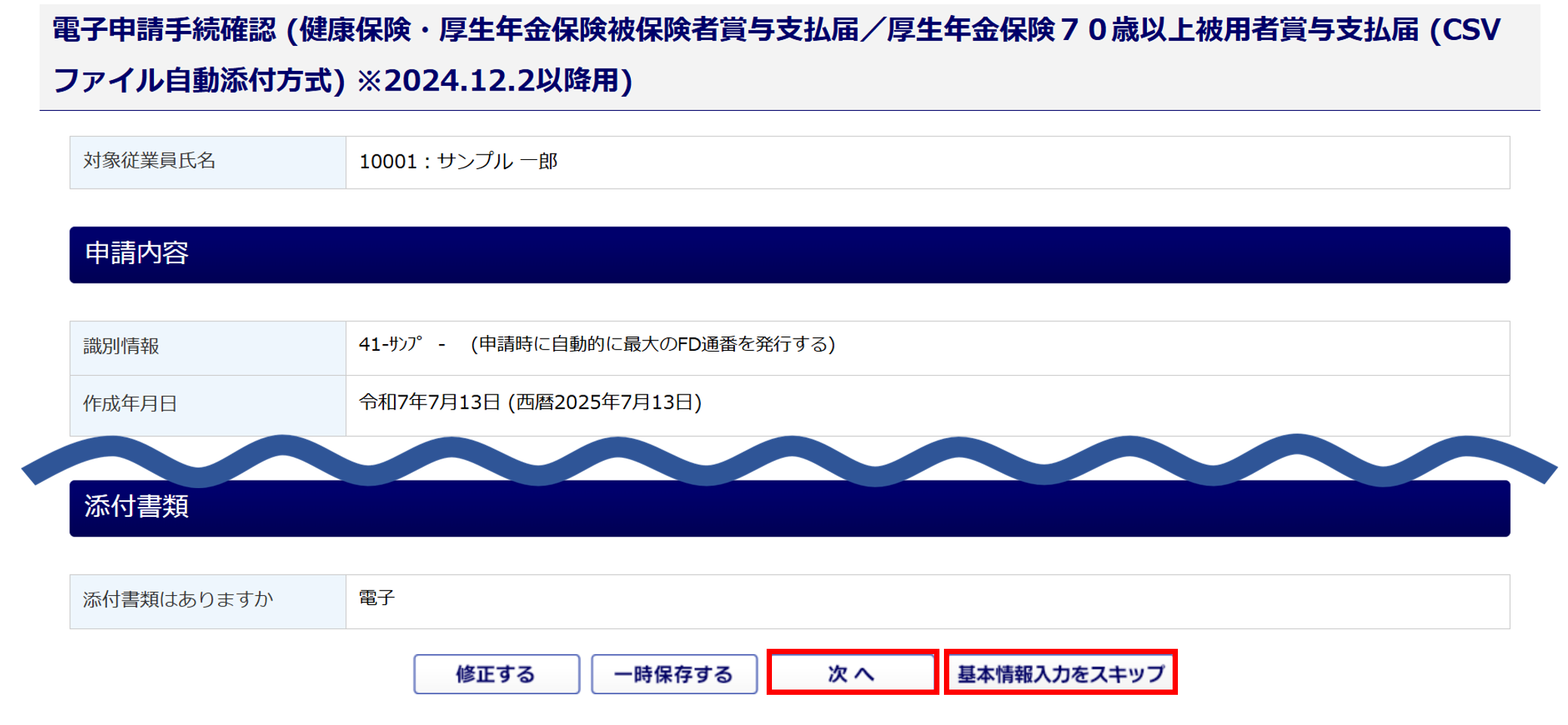The height and width of the screenshot is (725, 1568).
Task: Select the date 令和7年7月13日 value
Action: tap(530, 402)
